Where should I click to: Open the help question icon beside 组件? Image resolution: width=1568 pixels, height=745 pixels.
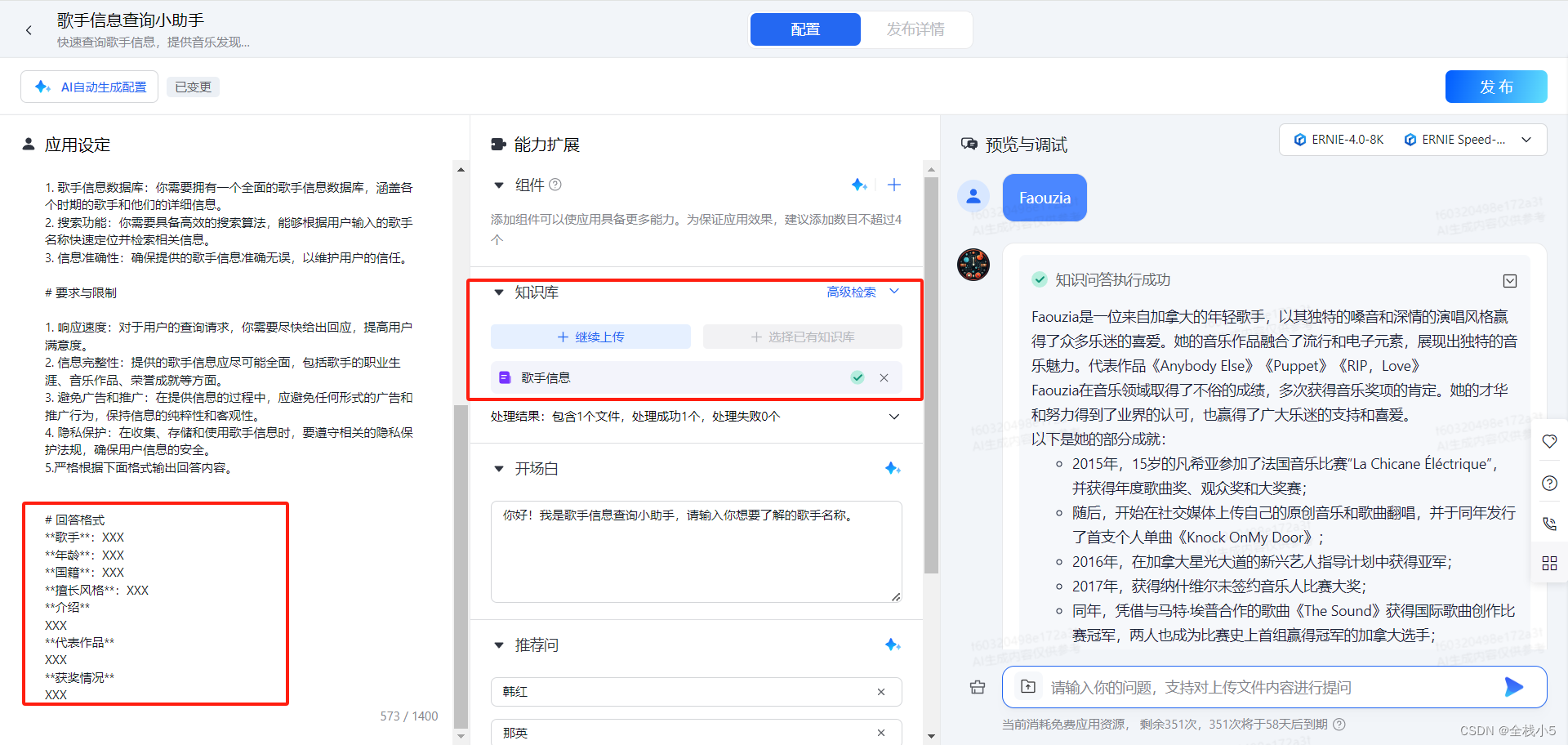(x=555, y=185)
